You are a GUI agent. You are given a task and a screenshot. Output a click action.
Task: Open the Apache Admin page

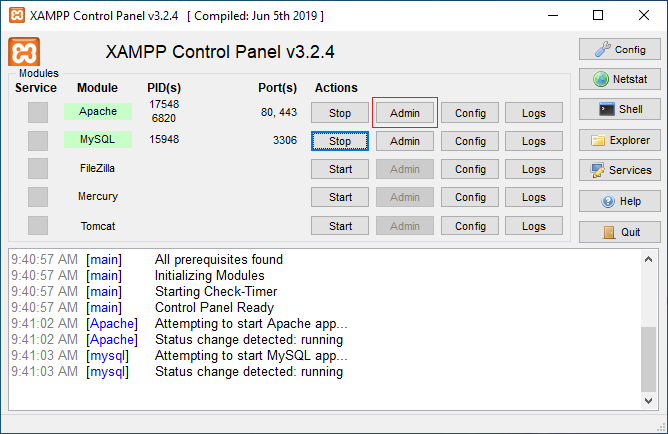click(x=405, y=113)
